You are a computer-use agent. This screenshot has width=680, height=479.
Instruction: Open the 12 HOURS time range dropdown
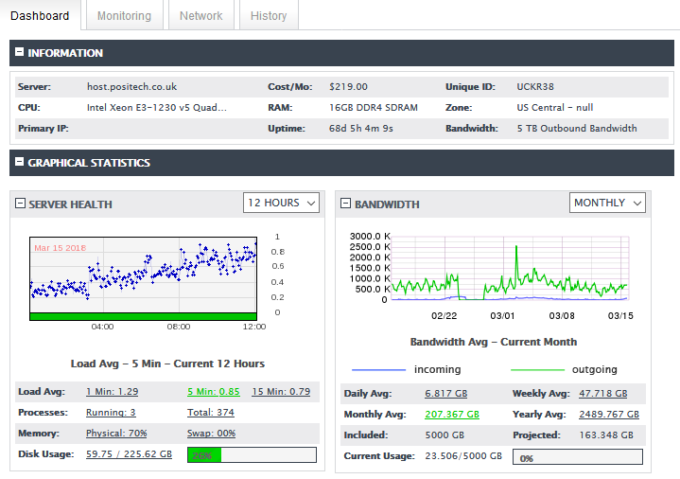pyautogui.click(x=281, y=203)
